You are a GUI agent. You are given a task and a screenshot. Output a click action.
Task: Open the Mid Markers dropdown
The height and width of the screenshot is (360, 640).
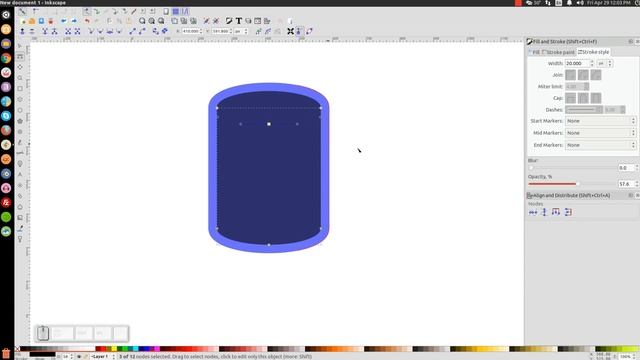(600, 133)
